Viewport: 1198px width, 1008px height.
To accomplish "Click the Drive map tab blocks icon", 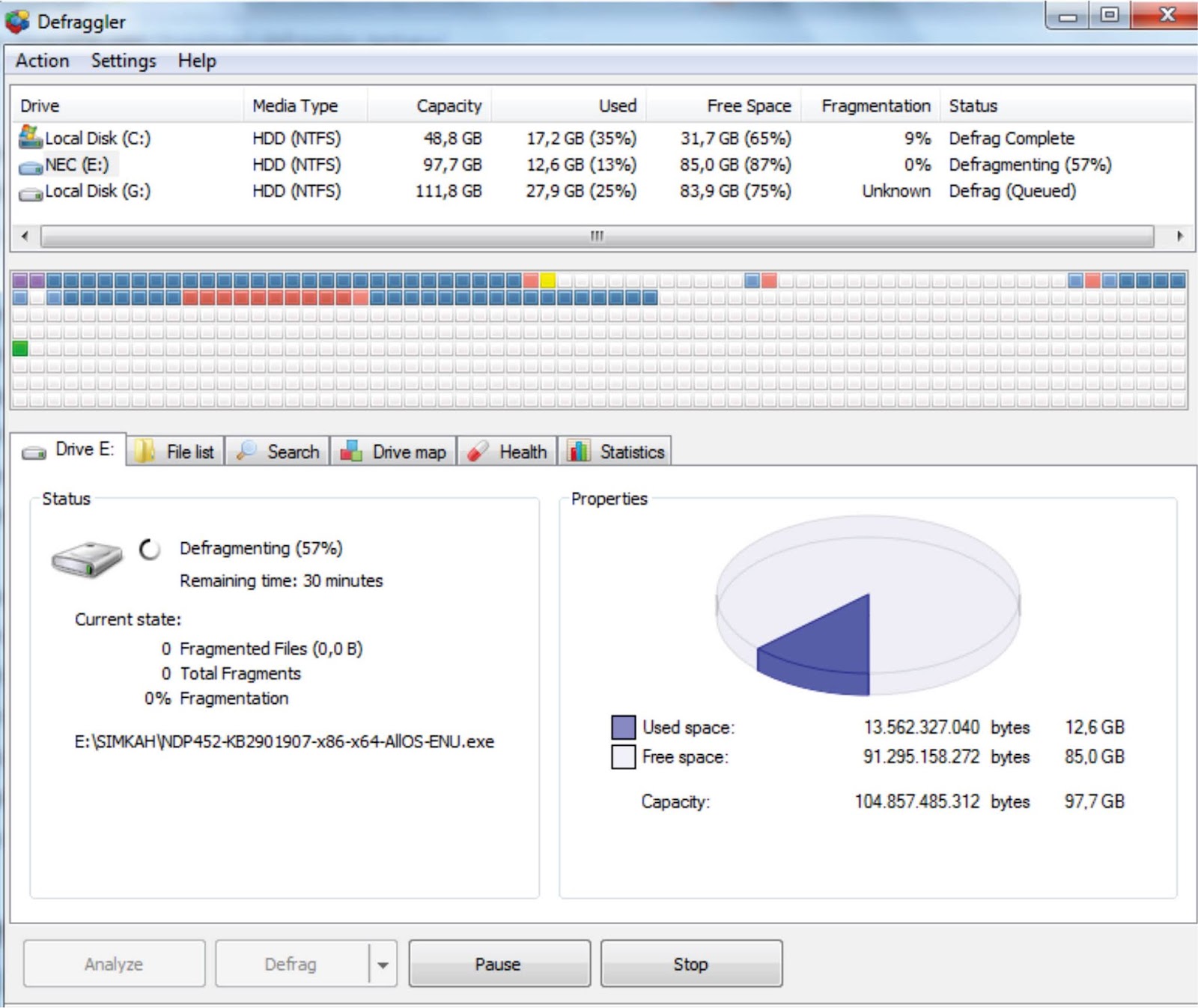I will point(352,451).
